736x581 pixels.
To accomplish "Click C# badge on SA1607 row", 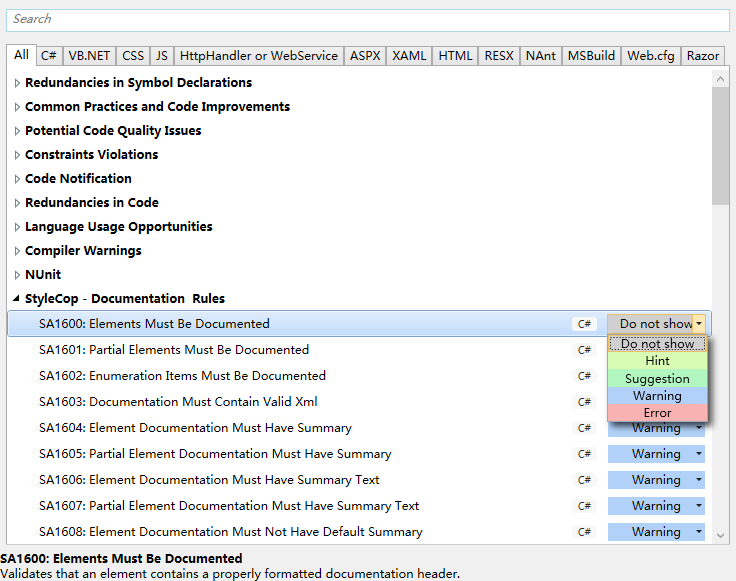I will (584, 506).
